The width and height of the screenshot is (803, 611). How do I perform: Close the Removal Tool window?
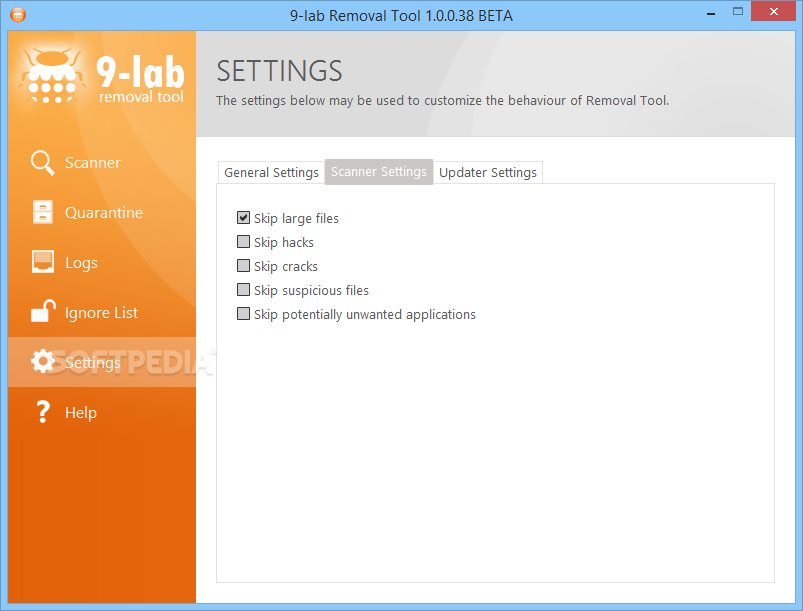773,11
